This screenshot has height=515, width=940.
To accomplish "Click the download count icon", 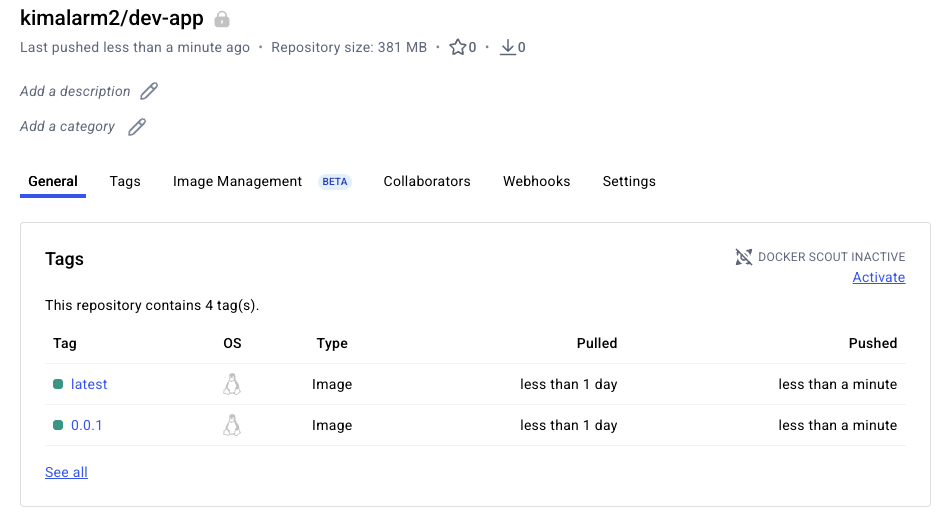I will click(x=508, y=47).
